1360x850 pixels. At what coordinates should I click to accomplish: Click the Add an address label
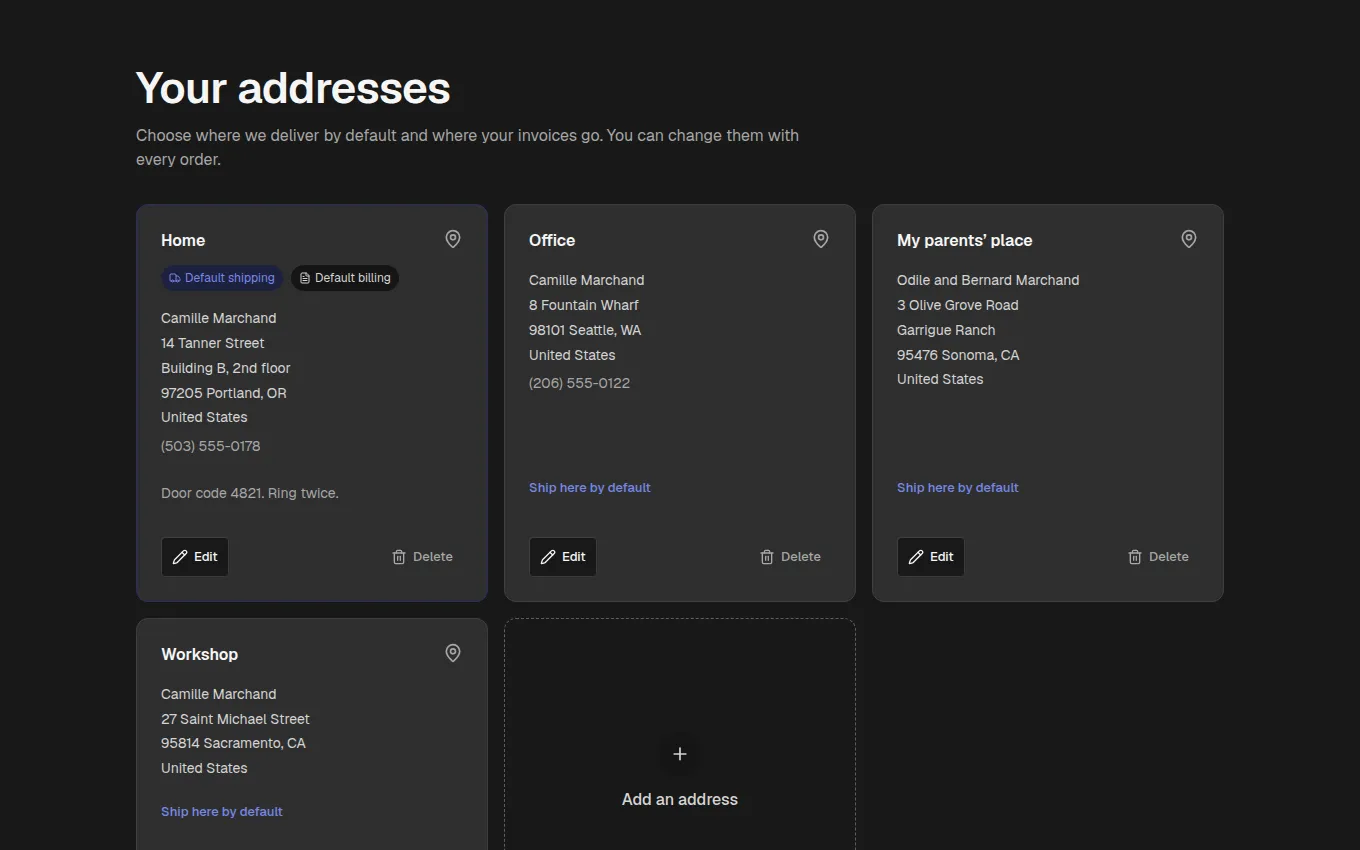pyautogui.click(x=680, y=799)
